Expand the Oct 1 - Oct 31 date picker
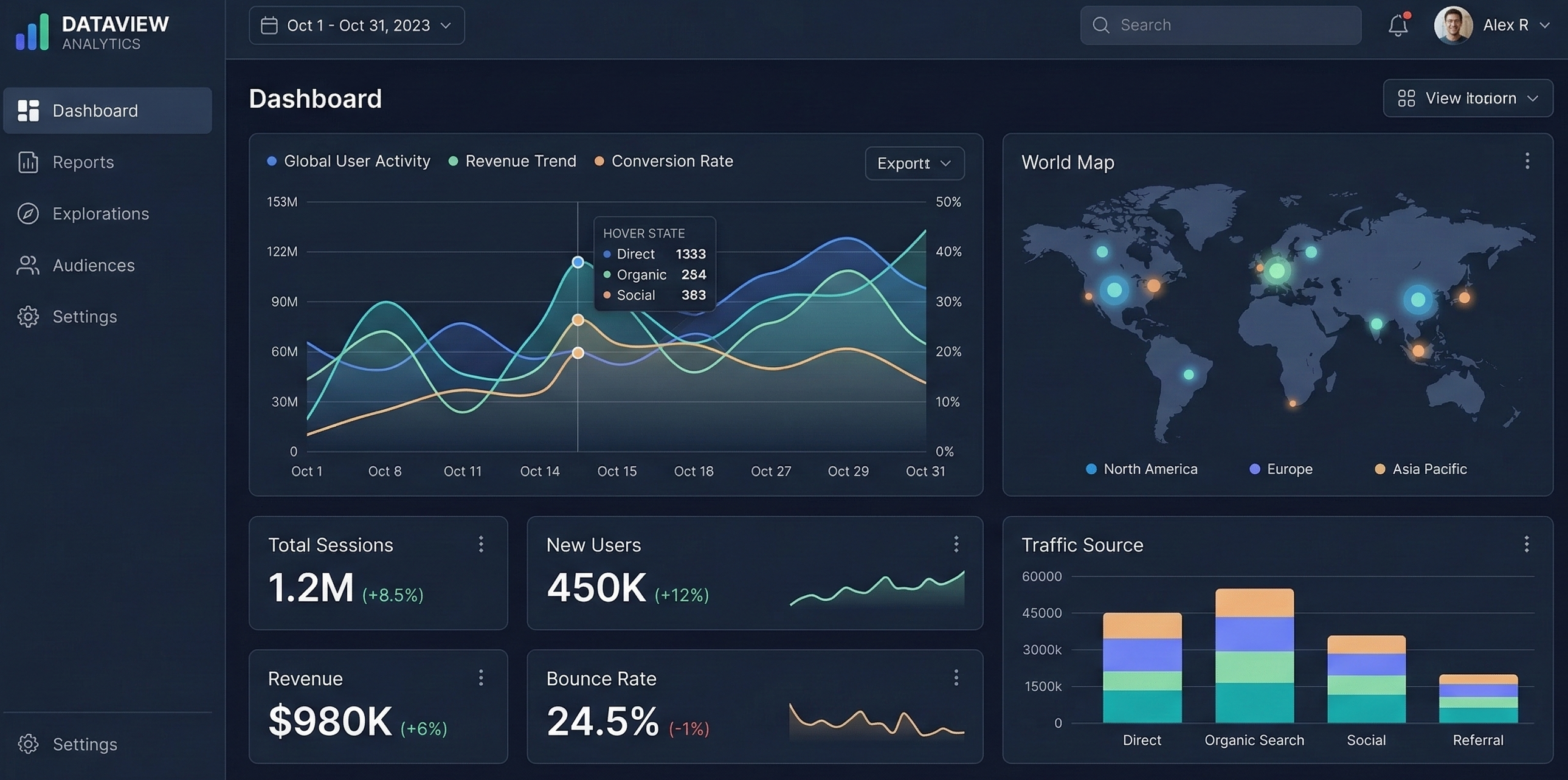The height and width of the screenshot is (780, 1568). 356,25
